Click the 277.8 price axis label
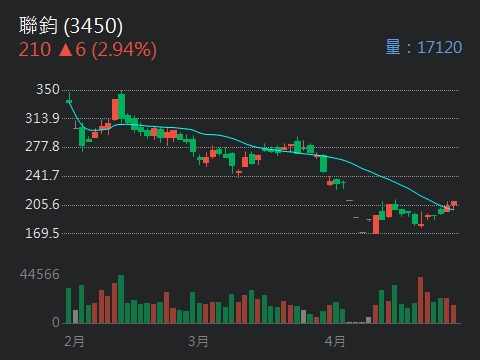The image size is (480, 360). [43, 147]
